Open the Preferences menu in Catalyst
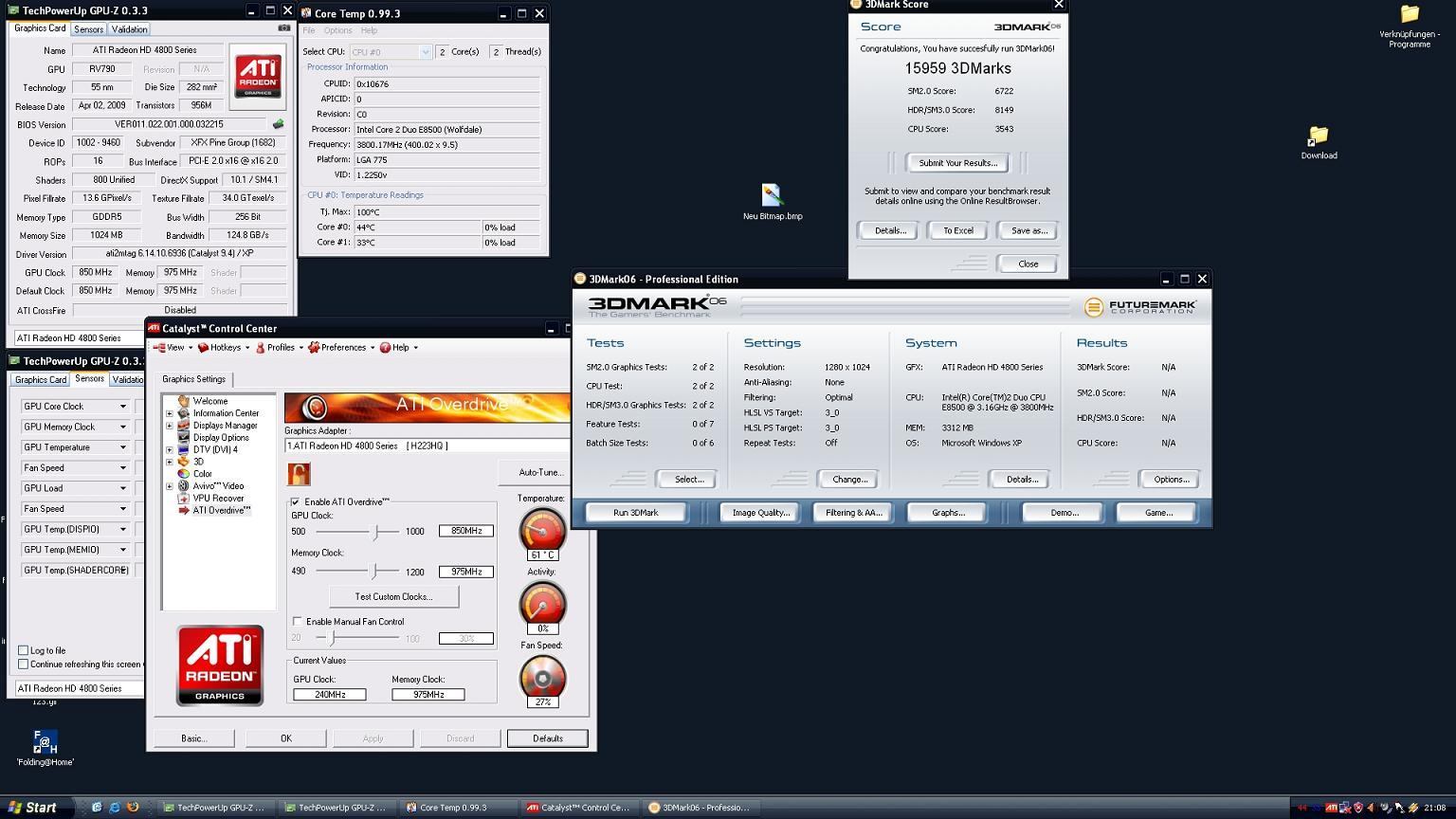1456x819 pixels. tap(341, 348)
